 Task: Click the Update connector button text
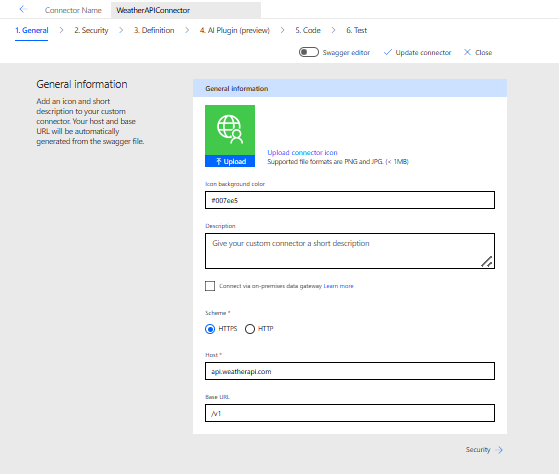click(x=423, y=52)
